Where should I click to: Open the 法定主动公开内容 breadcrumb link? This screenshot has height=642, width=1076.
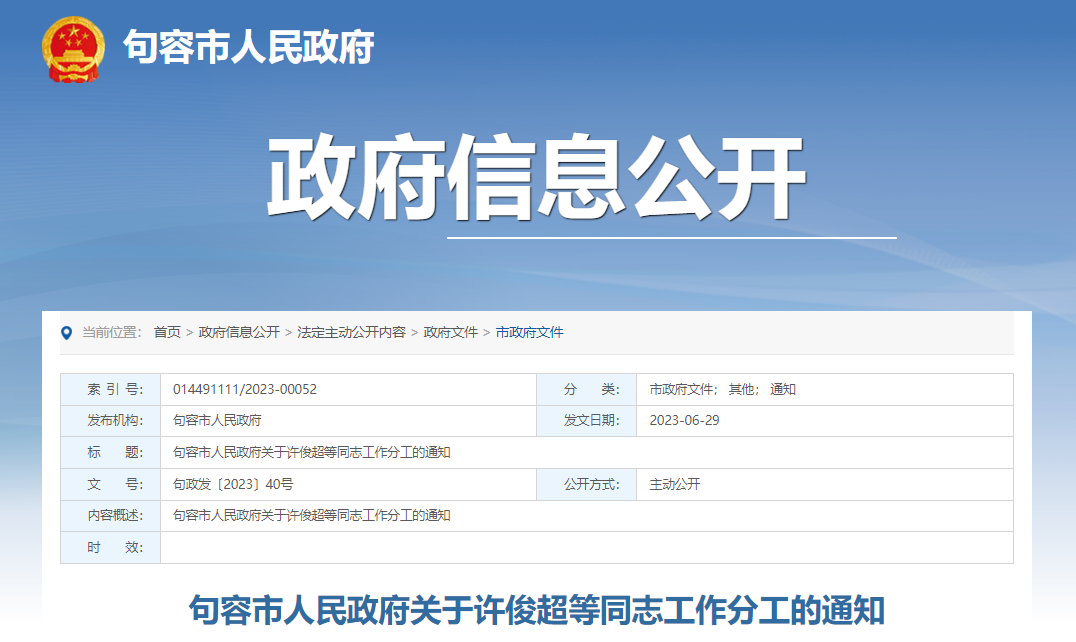click(x=351, y=333)
